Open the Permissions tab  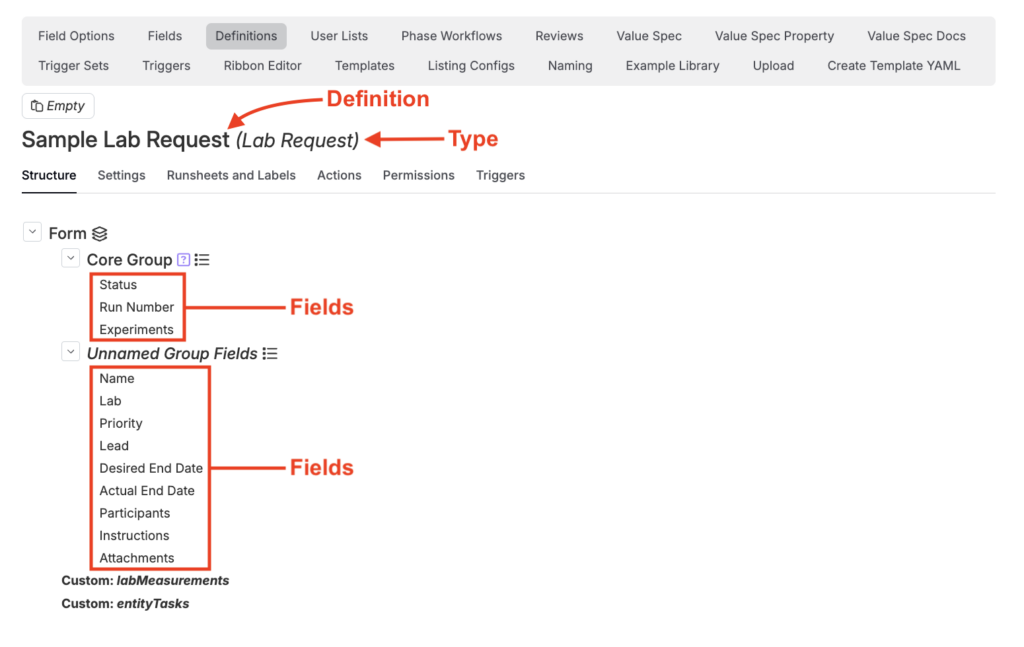pyautogui.click(x=418, y=175)
